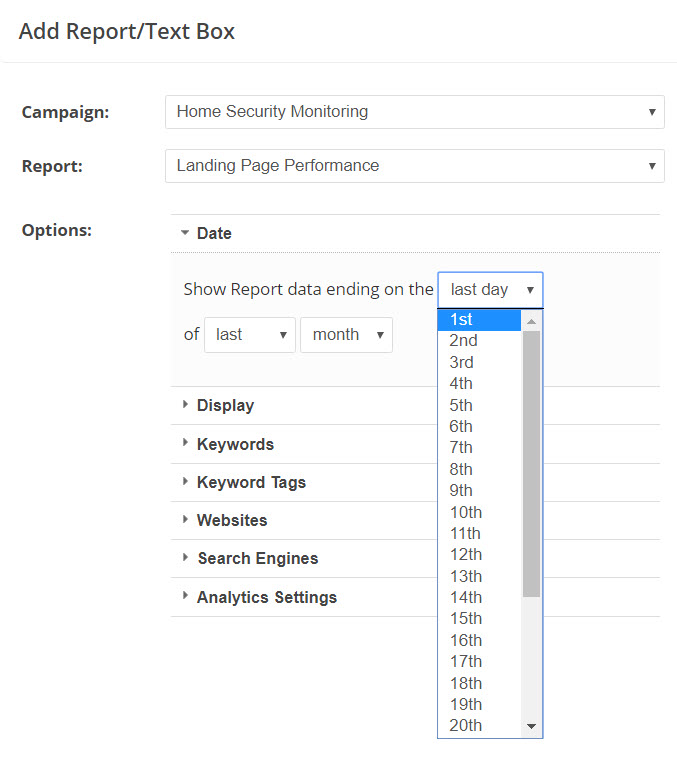The width and height of the screenshot is (677, 773).
Task: Click the 'last day' dropdown box
Action: pyautogui.click(x=490, y=290)
